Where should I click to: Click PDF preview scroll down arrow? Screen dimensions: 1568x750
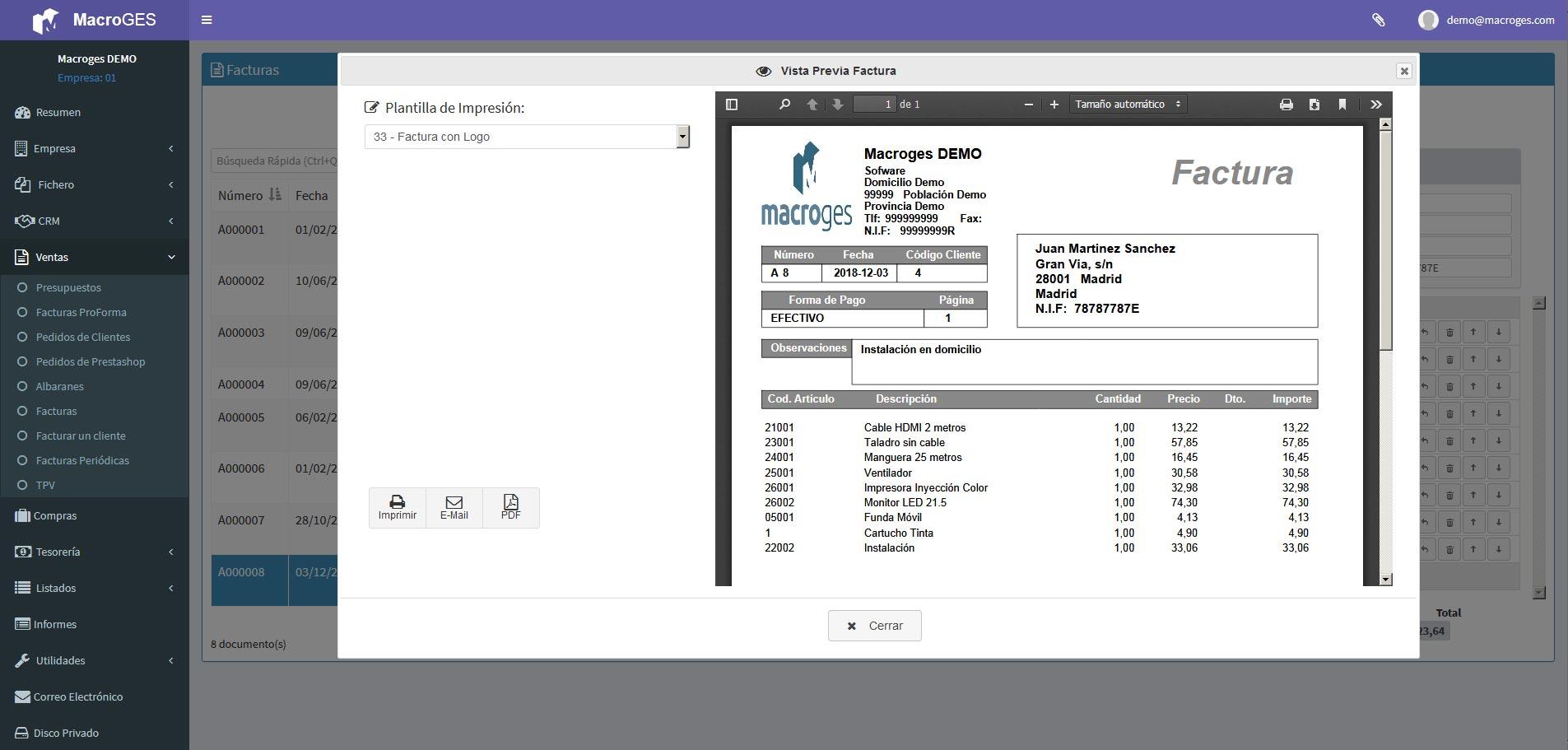tap(1385, 580)
